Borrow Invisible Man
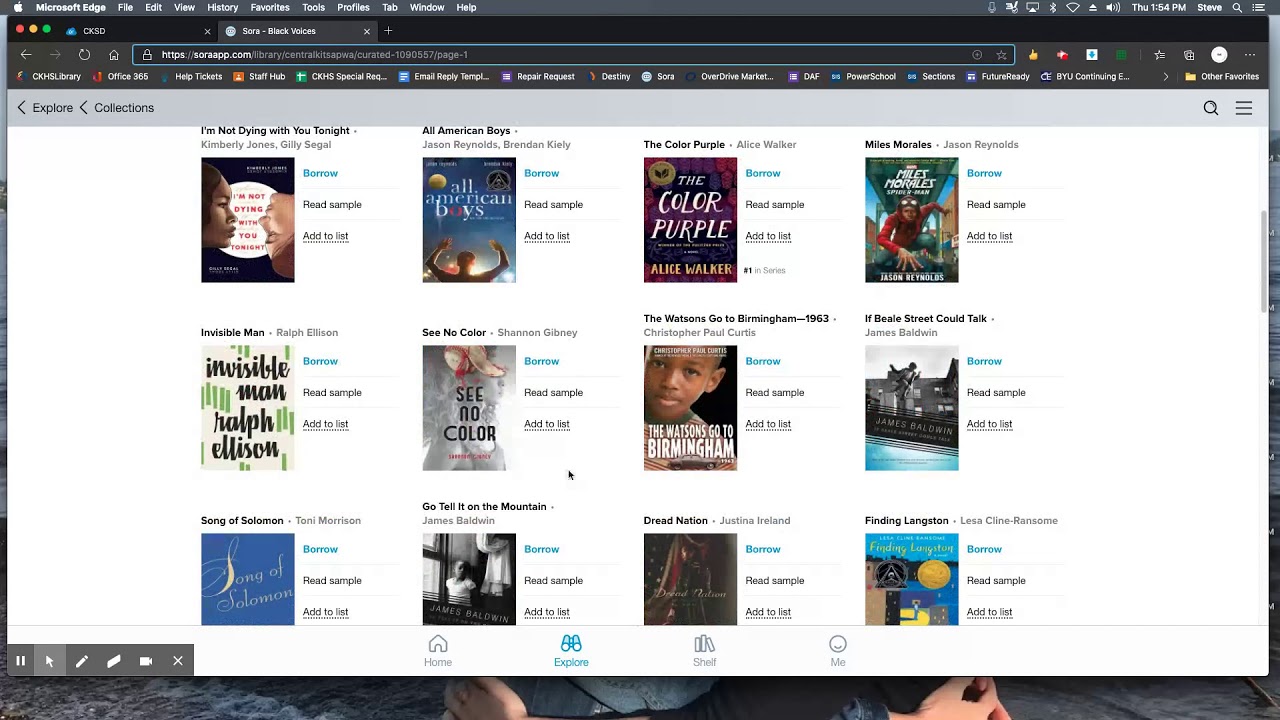The width and height of the screenshot is (1280, 720). (x=320, y=361)
